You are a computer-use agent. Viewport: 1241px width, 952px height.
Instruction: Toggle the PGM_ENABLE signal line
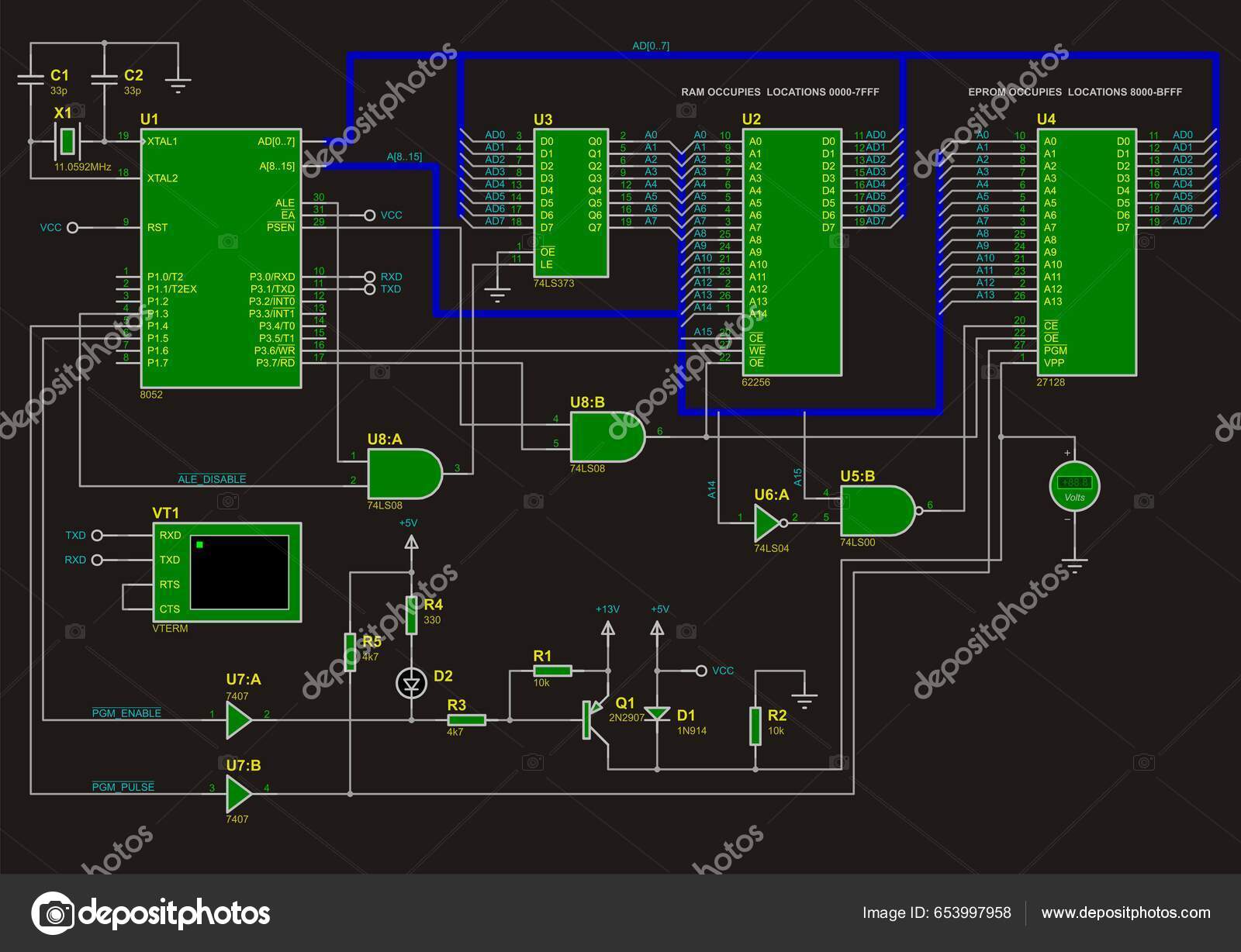(127, 712)
